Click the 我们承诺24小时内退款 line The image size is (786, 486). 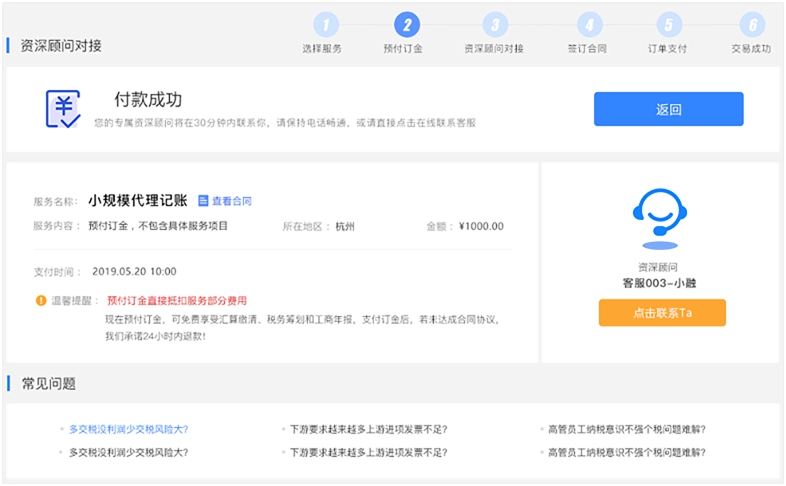click(x=155, y=336)
